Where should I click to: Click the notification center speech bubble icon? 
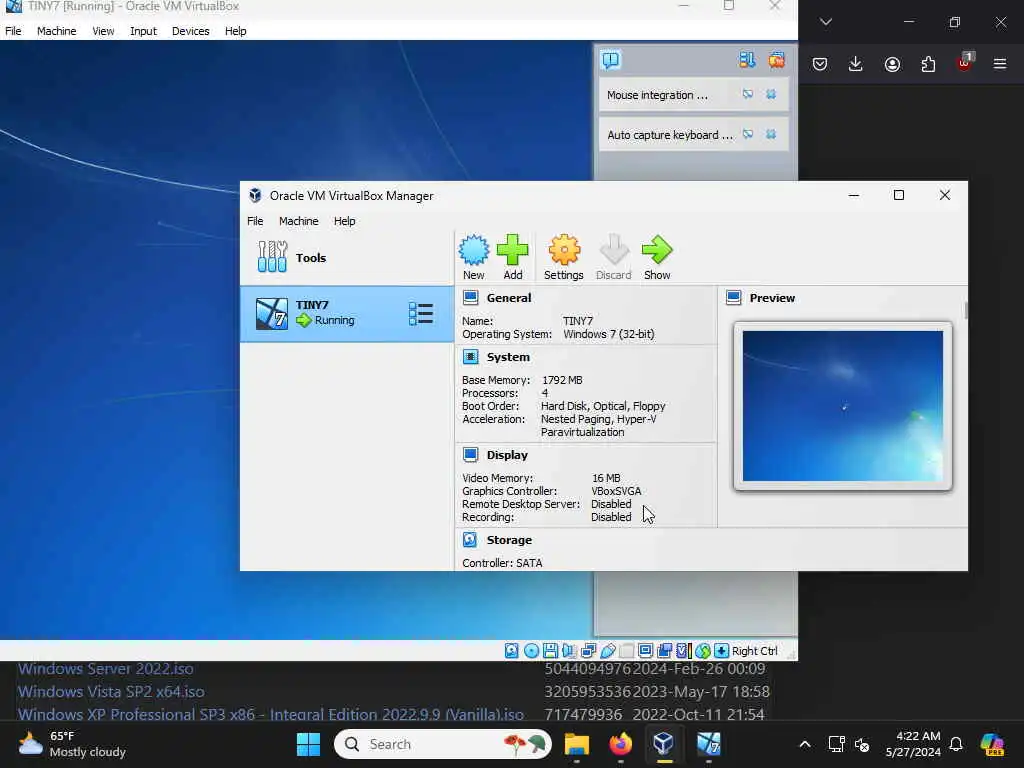pos(611,60)
